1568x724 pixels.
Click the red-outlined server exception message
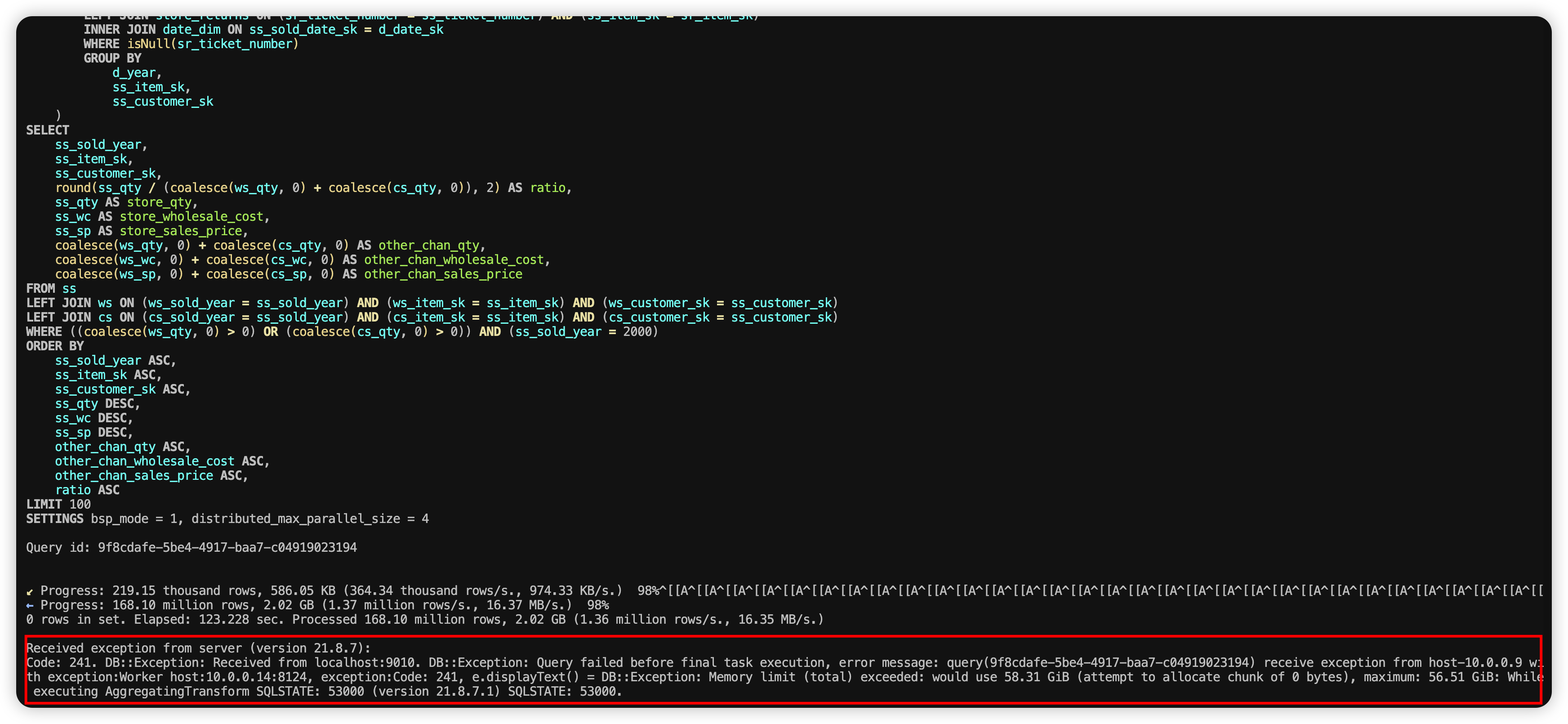click(783, 670)
